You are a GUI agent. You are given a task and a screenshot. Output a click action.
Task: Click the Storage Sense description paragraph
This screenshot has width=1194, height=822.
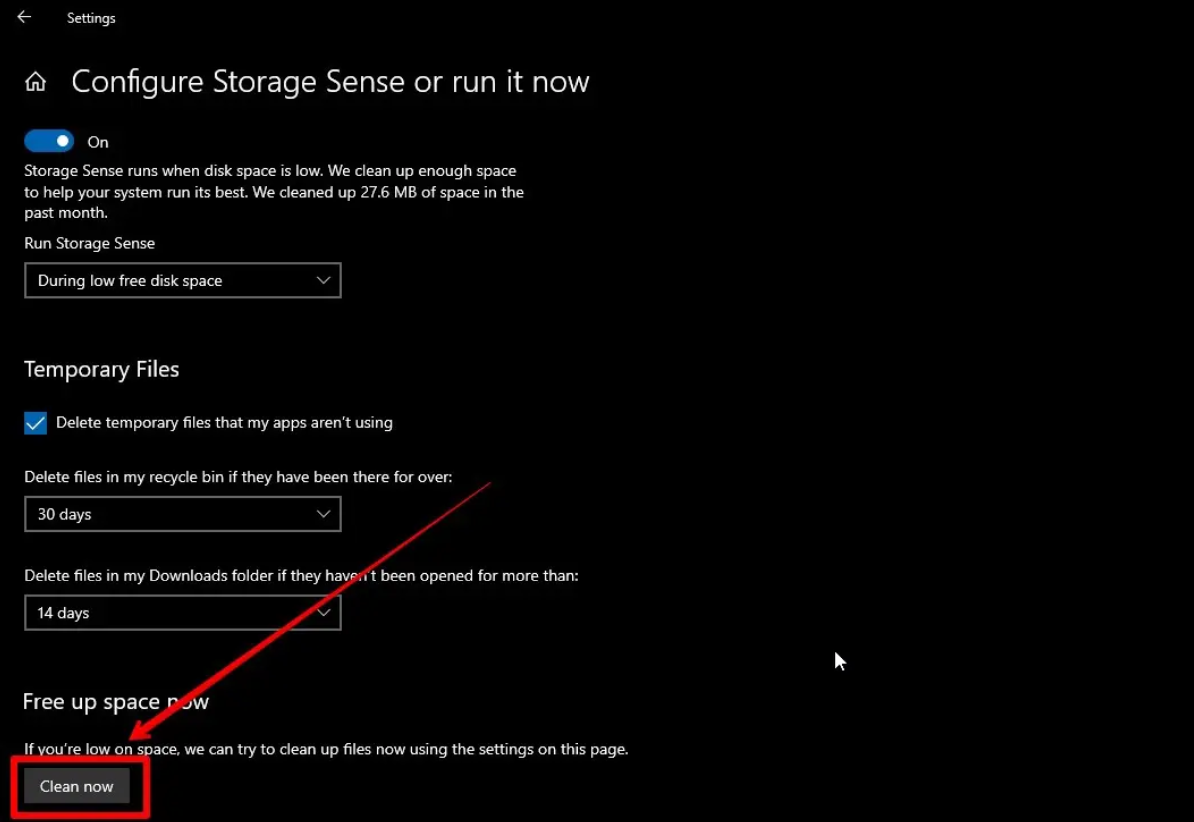(x=273, y=192)
